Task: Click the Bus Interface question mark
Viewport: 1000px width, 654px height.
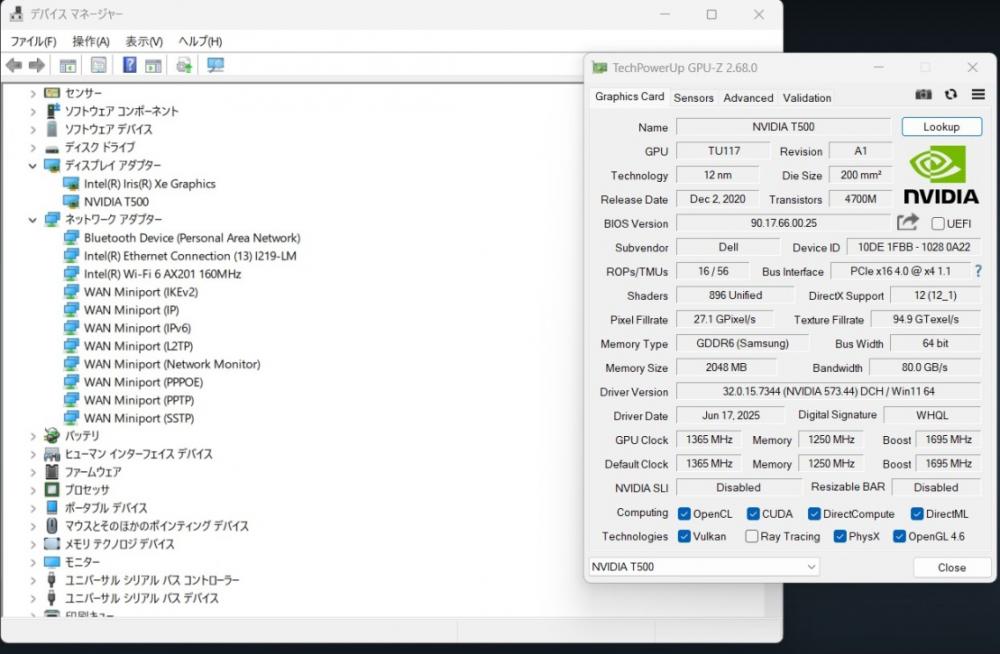Action: point(978,271)
